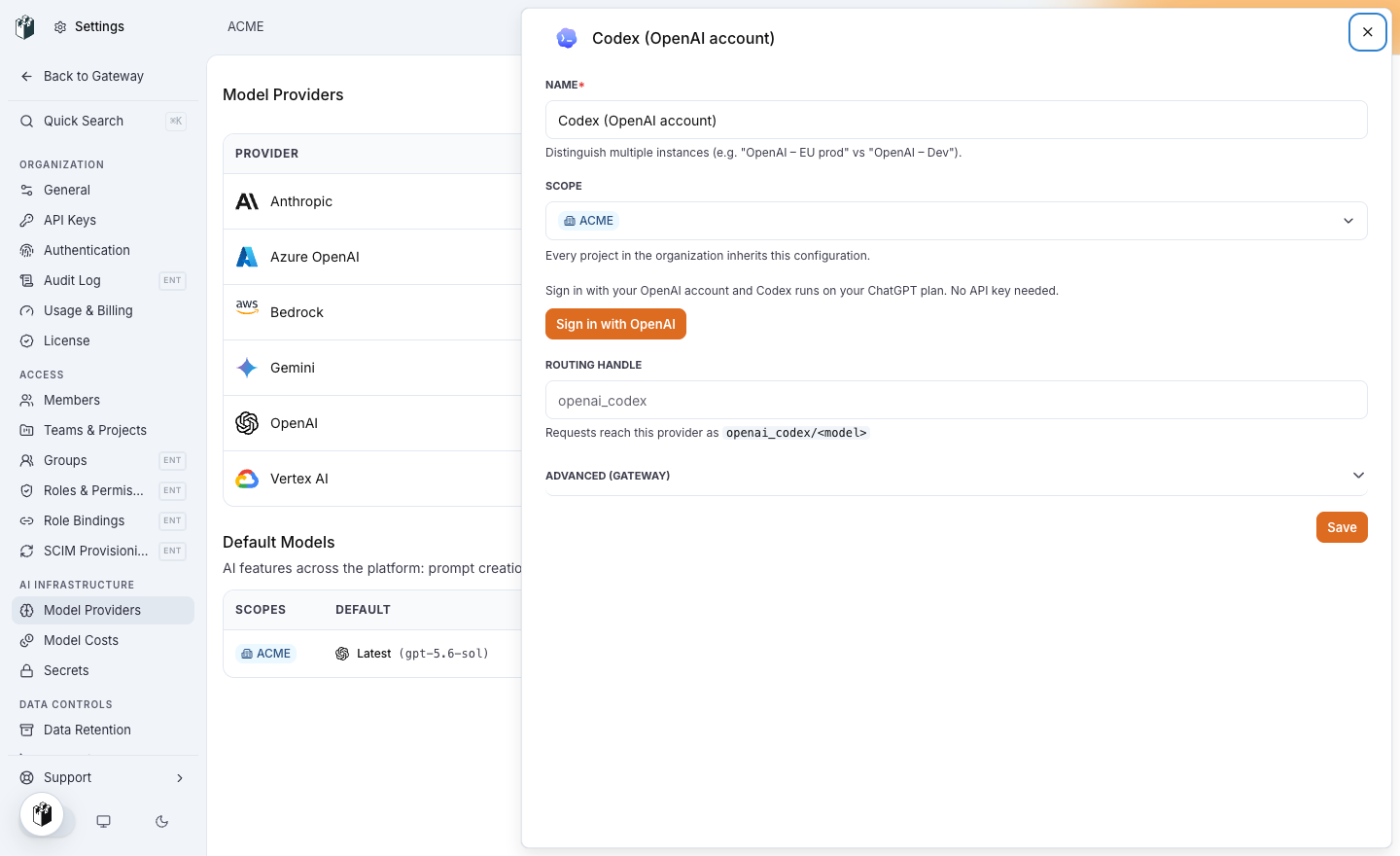Click the Gemini sparkle logo
Viewport: 1400px width, 856px height.
click(247, 368)
